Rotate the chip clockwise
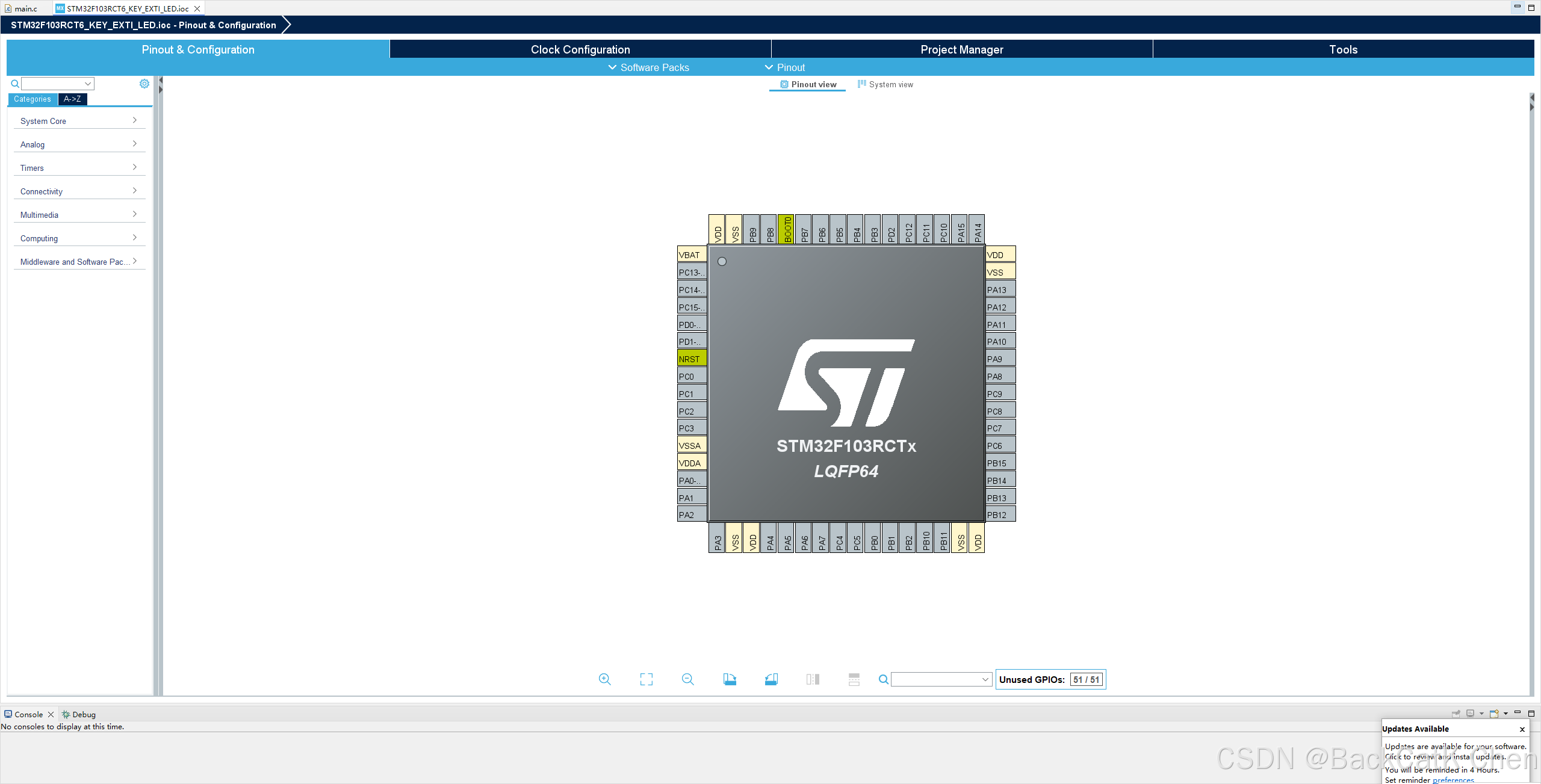 pos(729,679)
